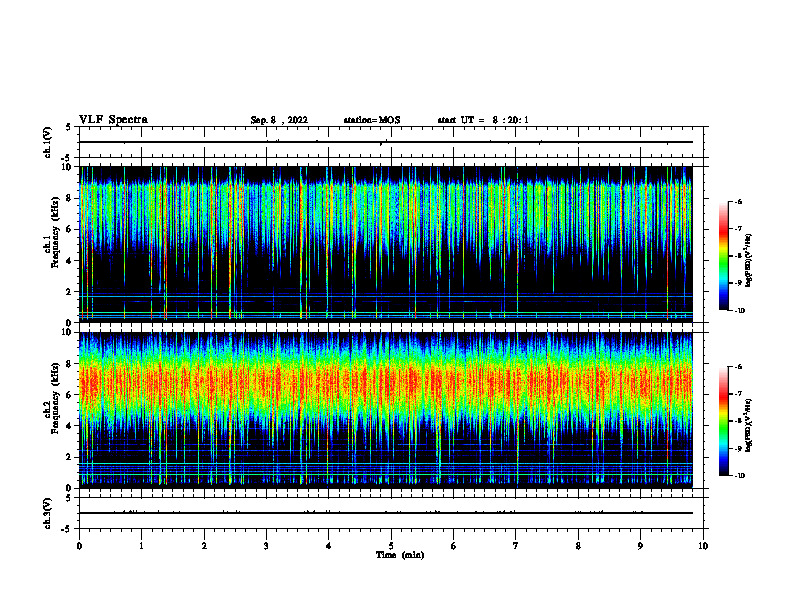Click the ch.1 spectrogram panel
This screenshot has width=792, height=612.
pyautogui.click(x=385, y=244)
